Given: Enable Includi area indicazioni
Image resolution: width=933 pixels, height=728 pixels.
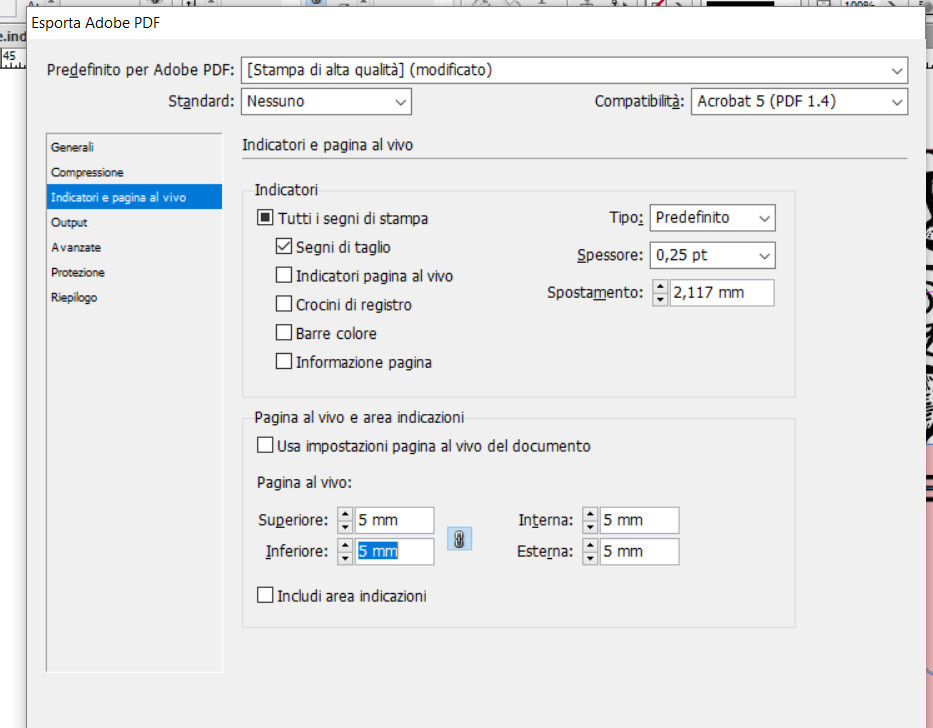Looking at the screenshot, I should click(x=265, y=595).
